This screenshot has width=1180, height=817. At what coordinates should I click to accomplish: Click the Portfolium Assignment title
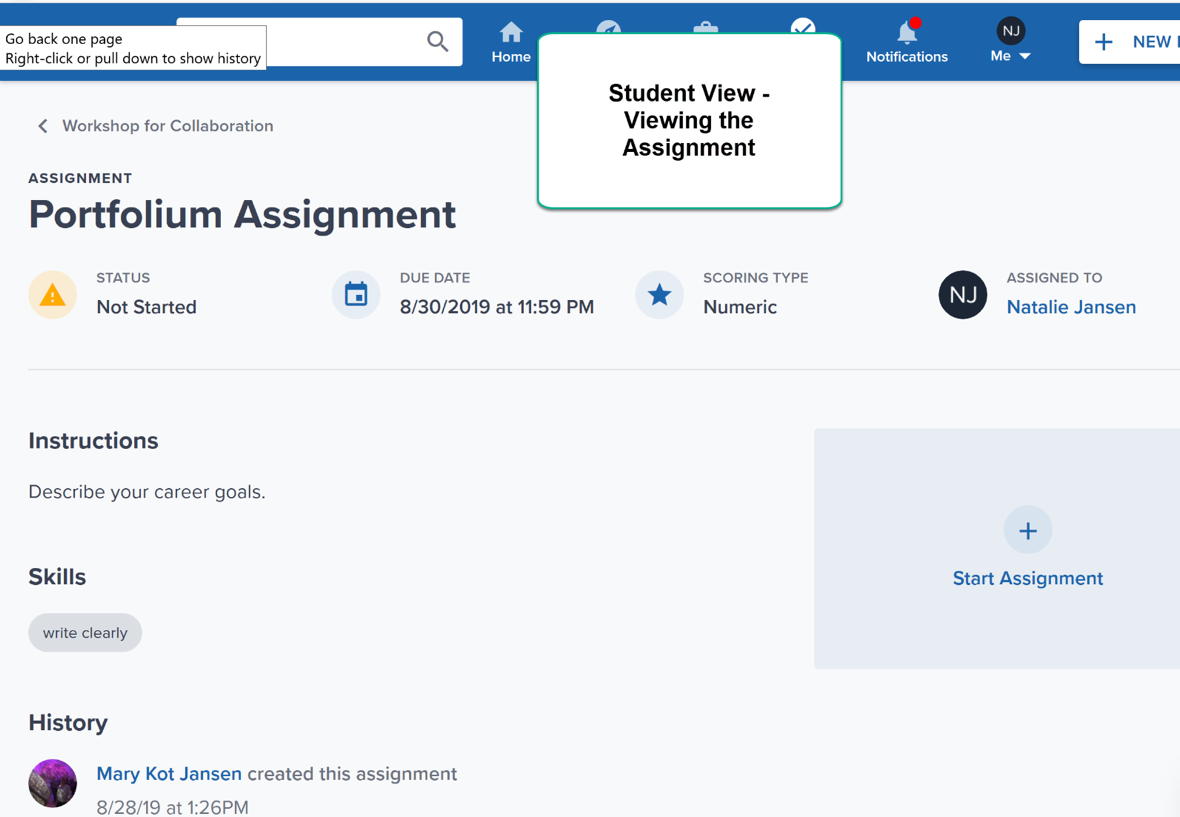pyautogui.click(x=242, y=214)
